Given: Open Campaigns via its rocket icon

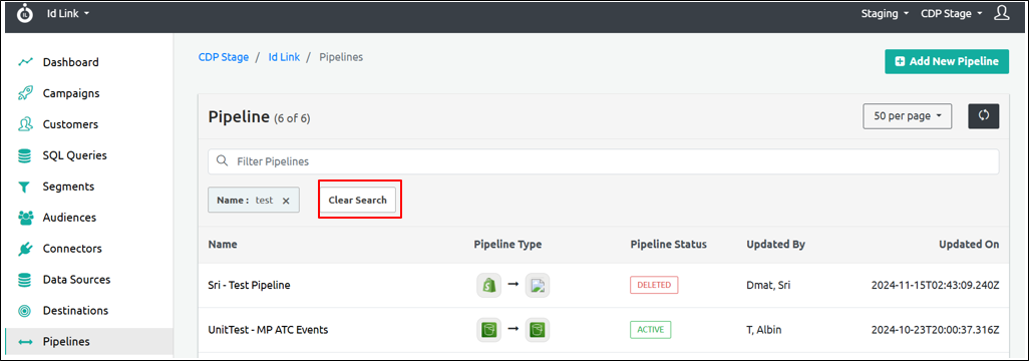Looking at the screenshot, I should 26,93.
